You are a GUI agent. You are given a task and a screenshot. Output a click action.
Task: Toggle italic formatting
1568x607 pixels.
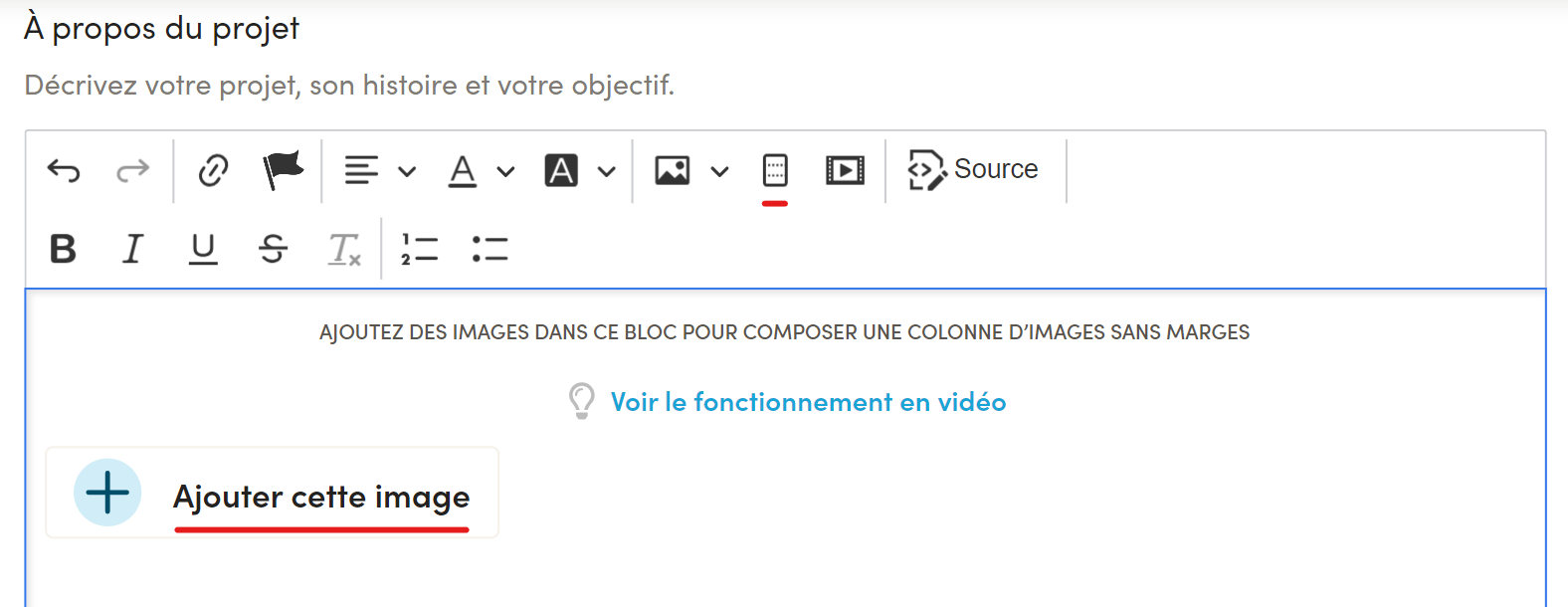[132, 249]
